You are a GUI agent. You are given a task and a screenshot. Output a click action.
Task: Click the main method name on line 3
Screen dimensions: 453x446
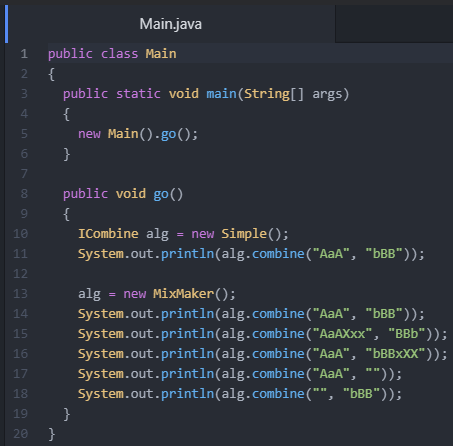pos(221,94)
